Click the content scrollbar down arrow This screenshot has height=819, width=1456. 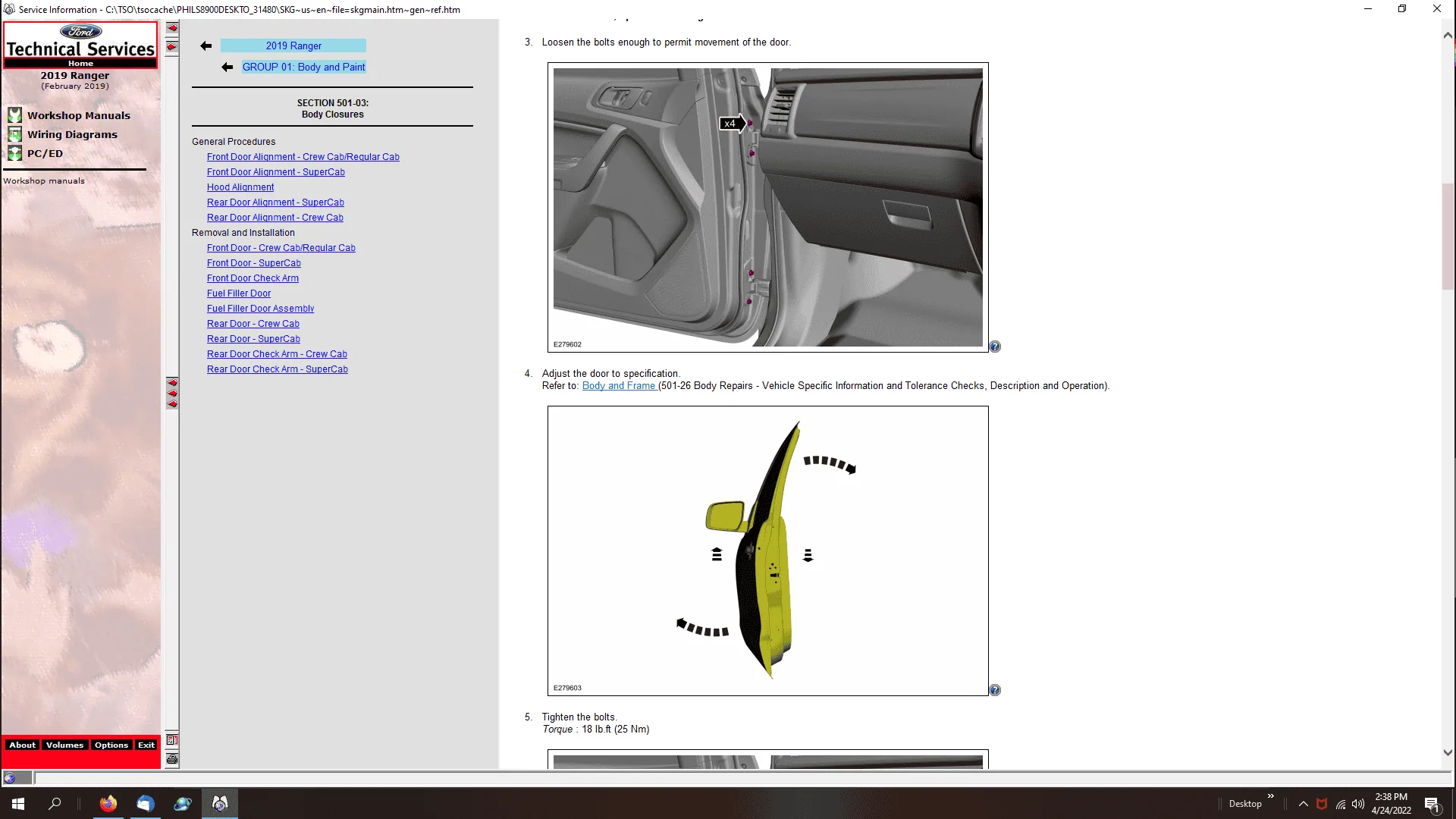coord(1448,753)
